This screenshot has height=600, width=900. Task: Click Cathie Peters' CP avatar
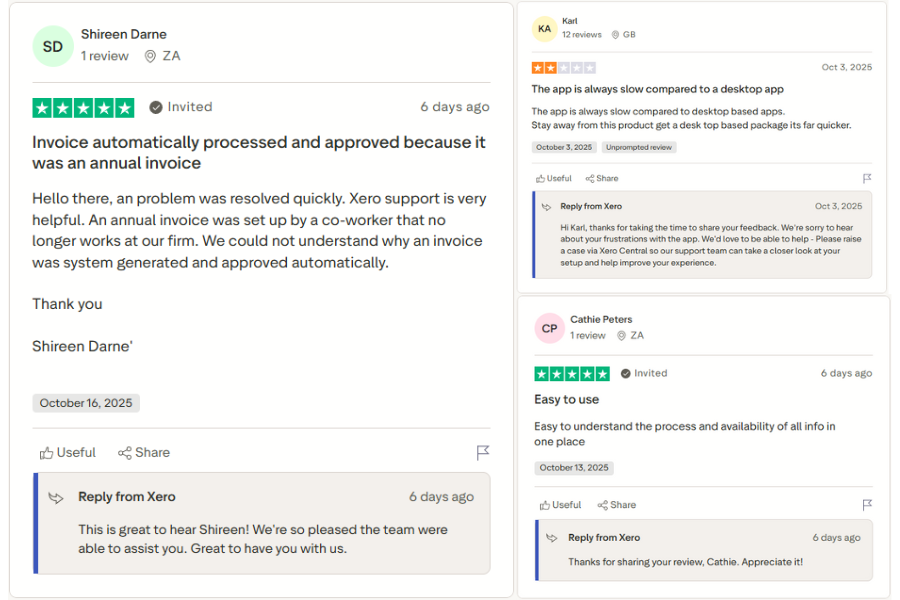tap(549, 328)
